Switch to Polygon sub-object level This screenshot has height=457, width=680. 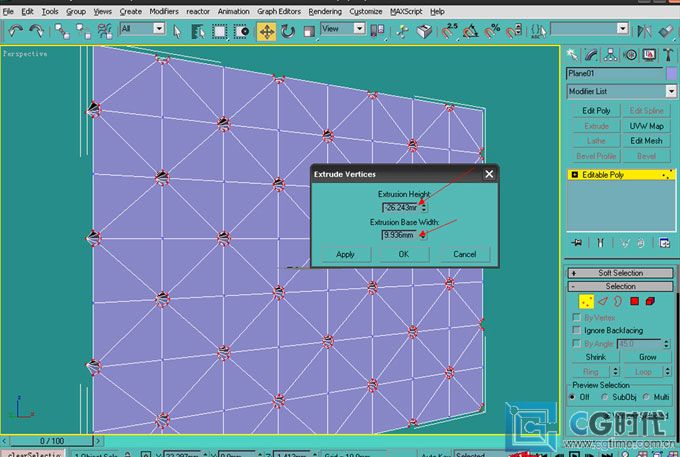(x=634, y=301)
